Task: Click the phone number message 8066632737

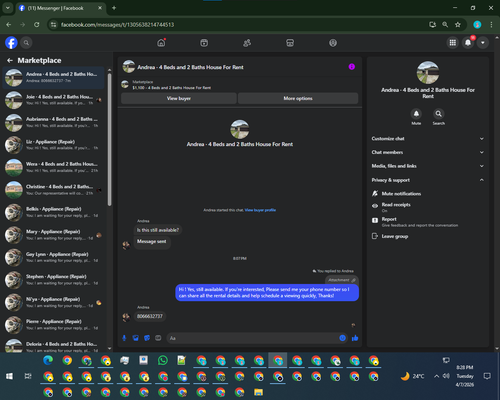Action: point(150,316)
